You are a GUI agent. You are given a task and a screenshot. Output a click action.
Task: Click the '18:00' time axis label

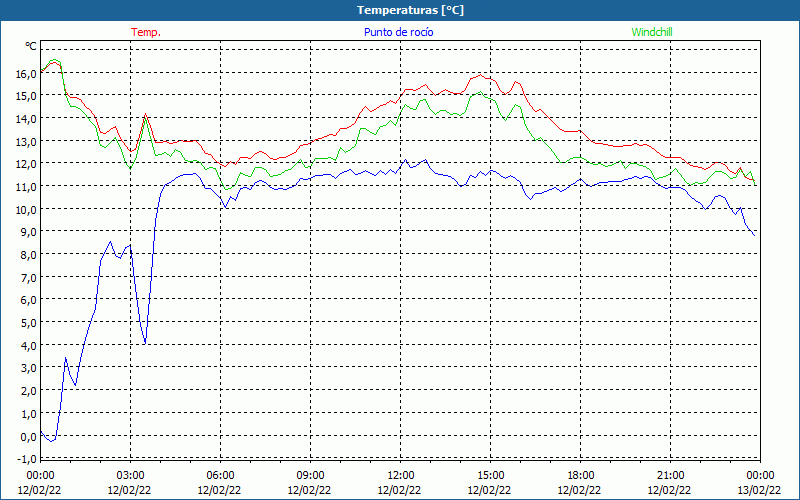click(x=580, y=476)
